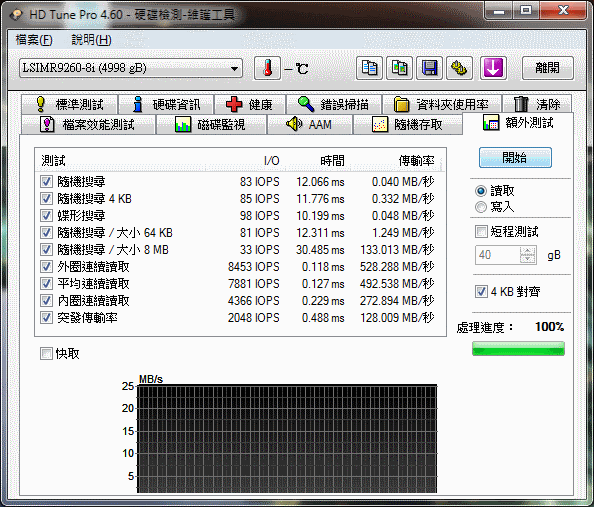Select the 寫入 radio button
Viewport: 594px width, 507px height.
481,207
